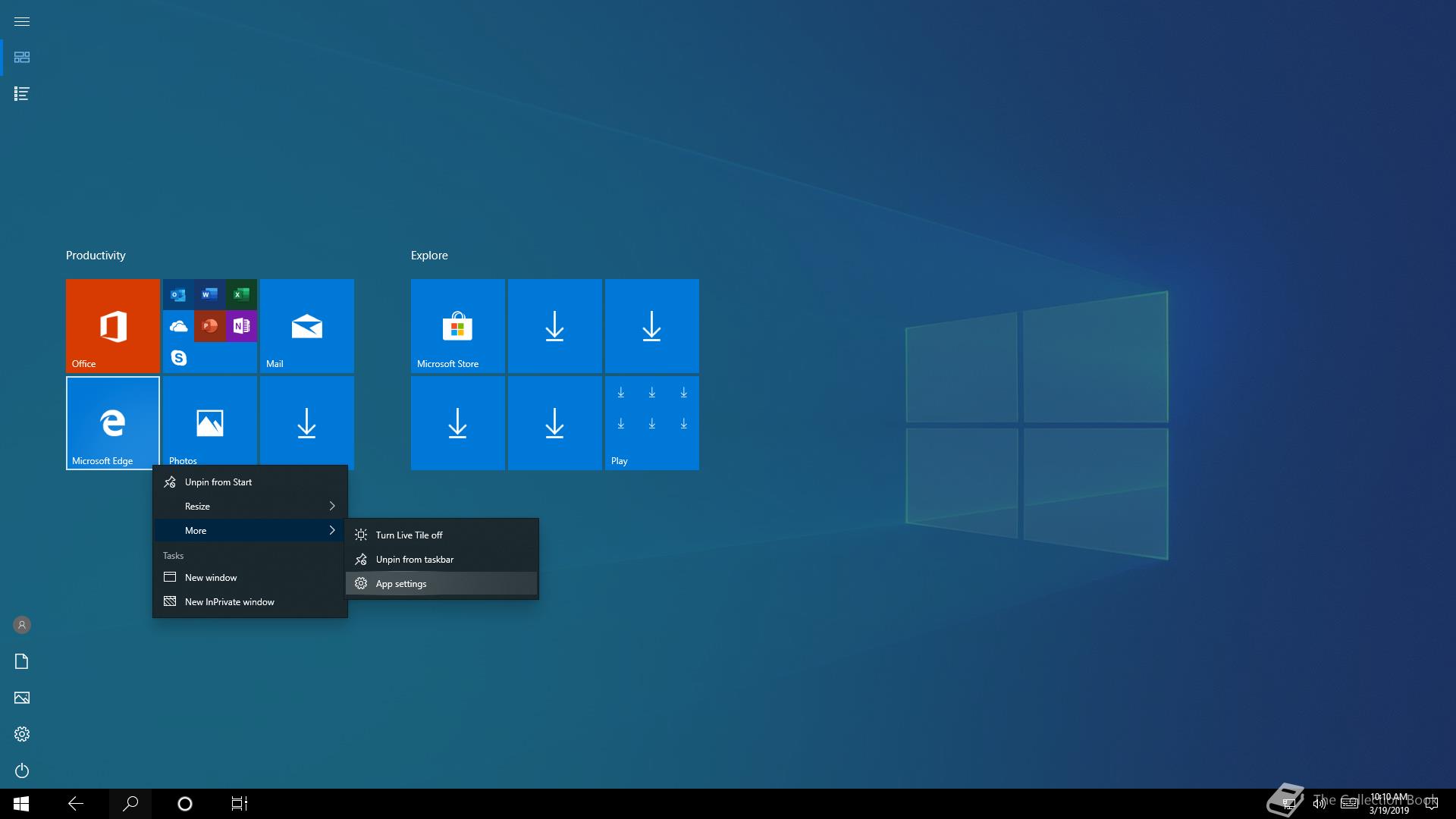The image size is (1456, 819).
Task: Open the volume icon in system tray
Action: (x=1319, y=804)
